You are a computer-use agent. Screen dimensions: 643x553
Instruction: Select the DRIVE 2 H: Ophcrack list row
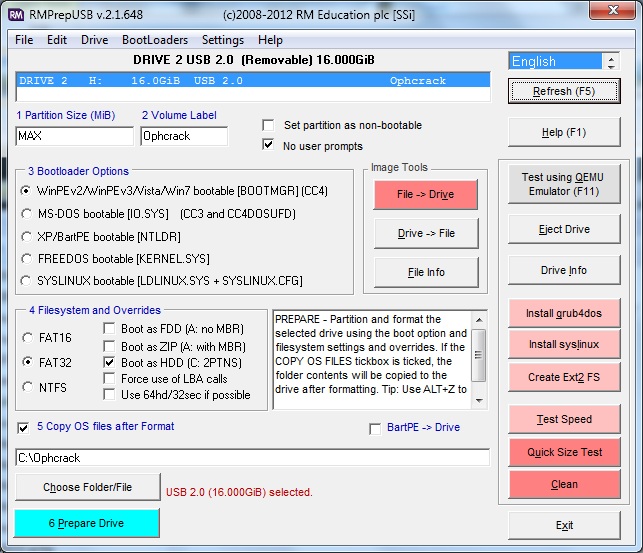[x=253, y=80]
